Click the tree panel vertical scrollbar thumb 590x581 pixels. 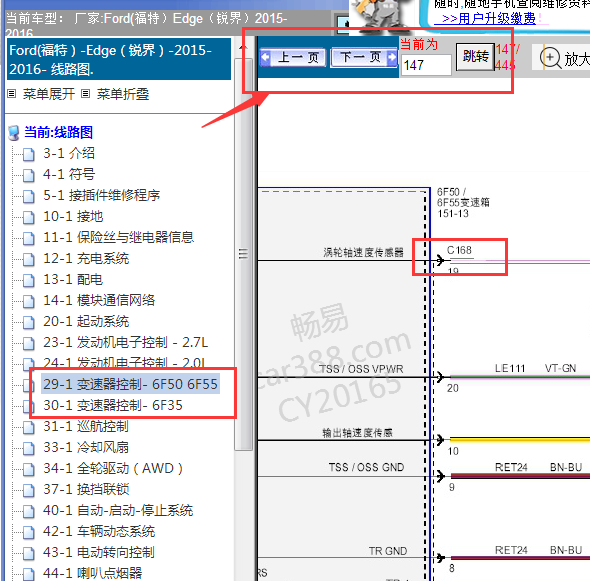(243, 254)
